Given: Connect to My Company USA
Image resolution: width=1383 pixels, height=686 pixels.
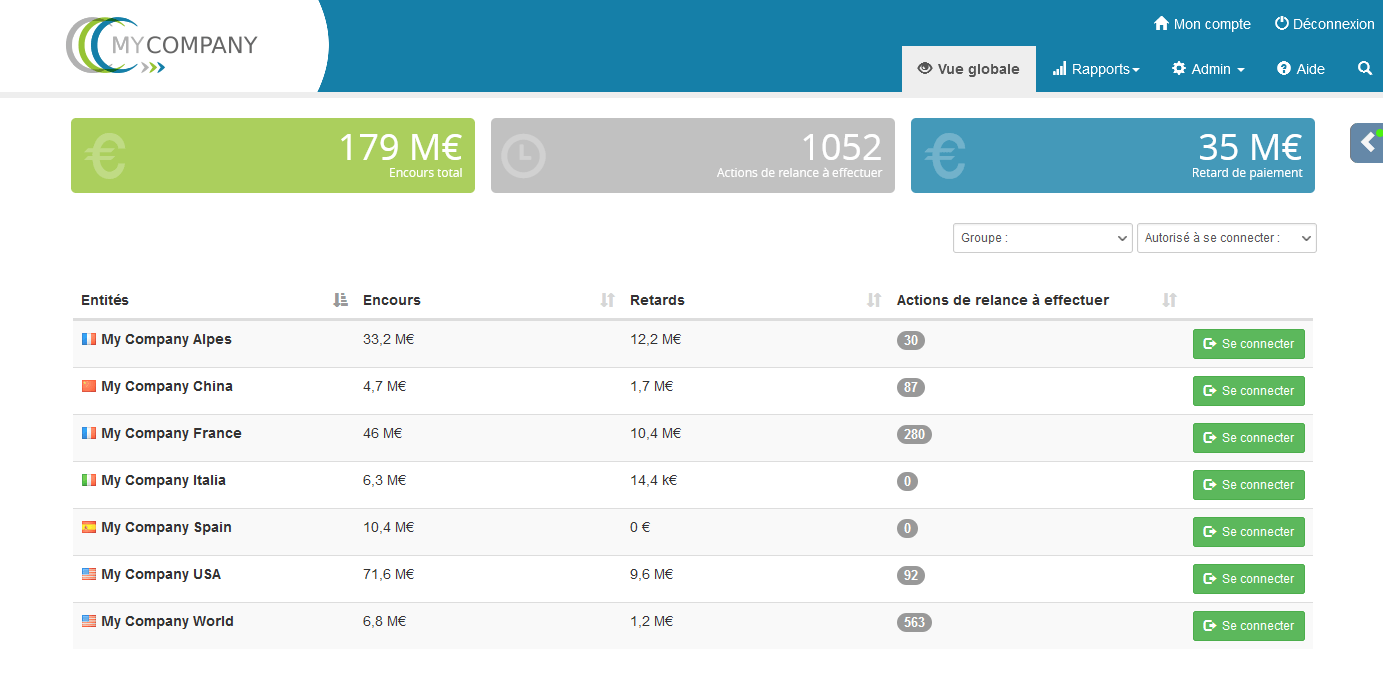Looking at the screenshot, I should pos(1248,579).
